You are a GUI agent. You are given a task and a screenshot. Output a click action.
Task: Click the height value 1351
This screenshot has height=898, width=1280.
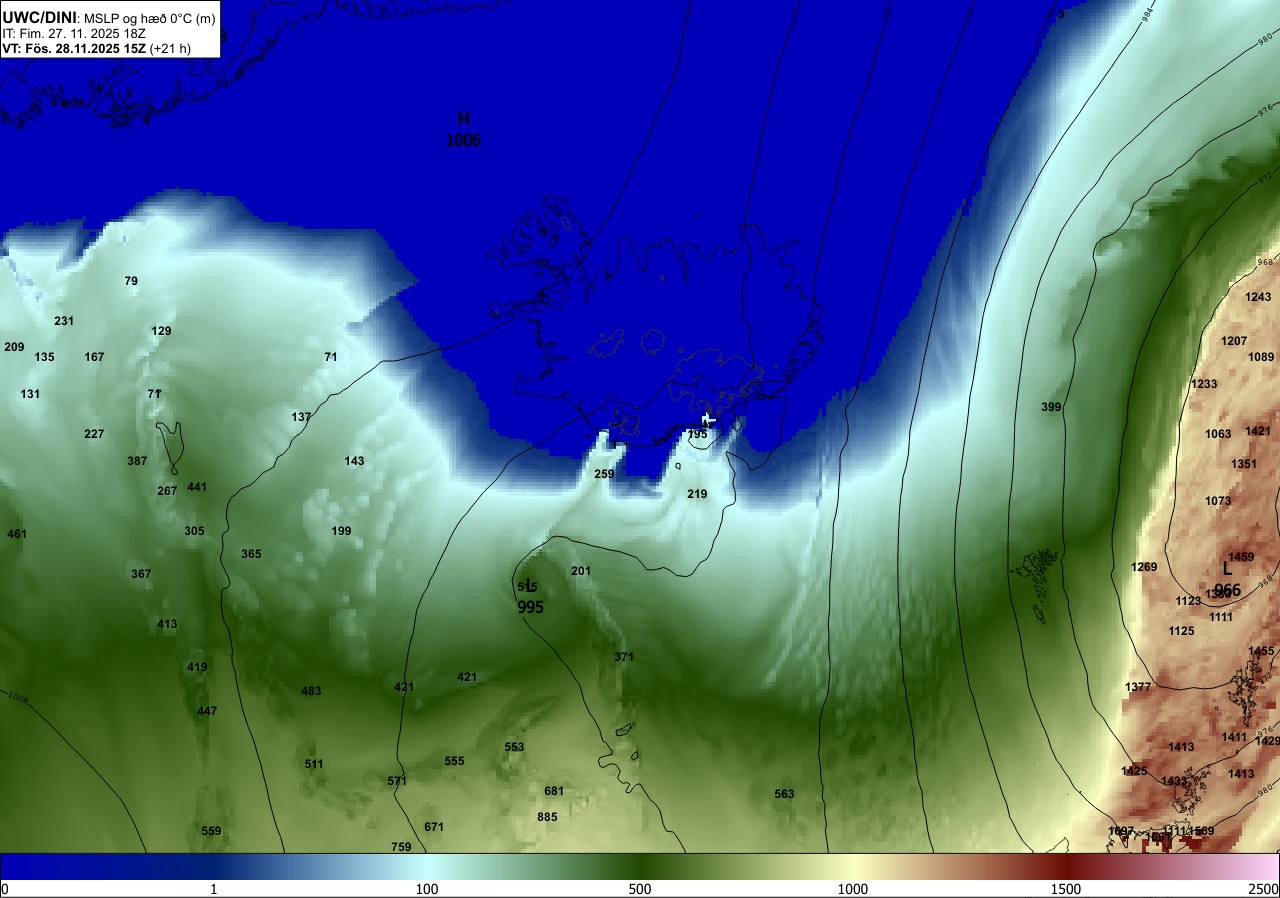[x=1244, y=464]
